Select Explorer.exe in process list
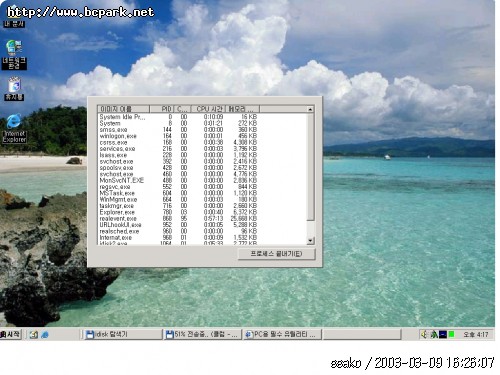Image resolution: width=500 pixels, height=375 pixels. [178, 212]
